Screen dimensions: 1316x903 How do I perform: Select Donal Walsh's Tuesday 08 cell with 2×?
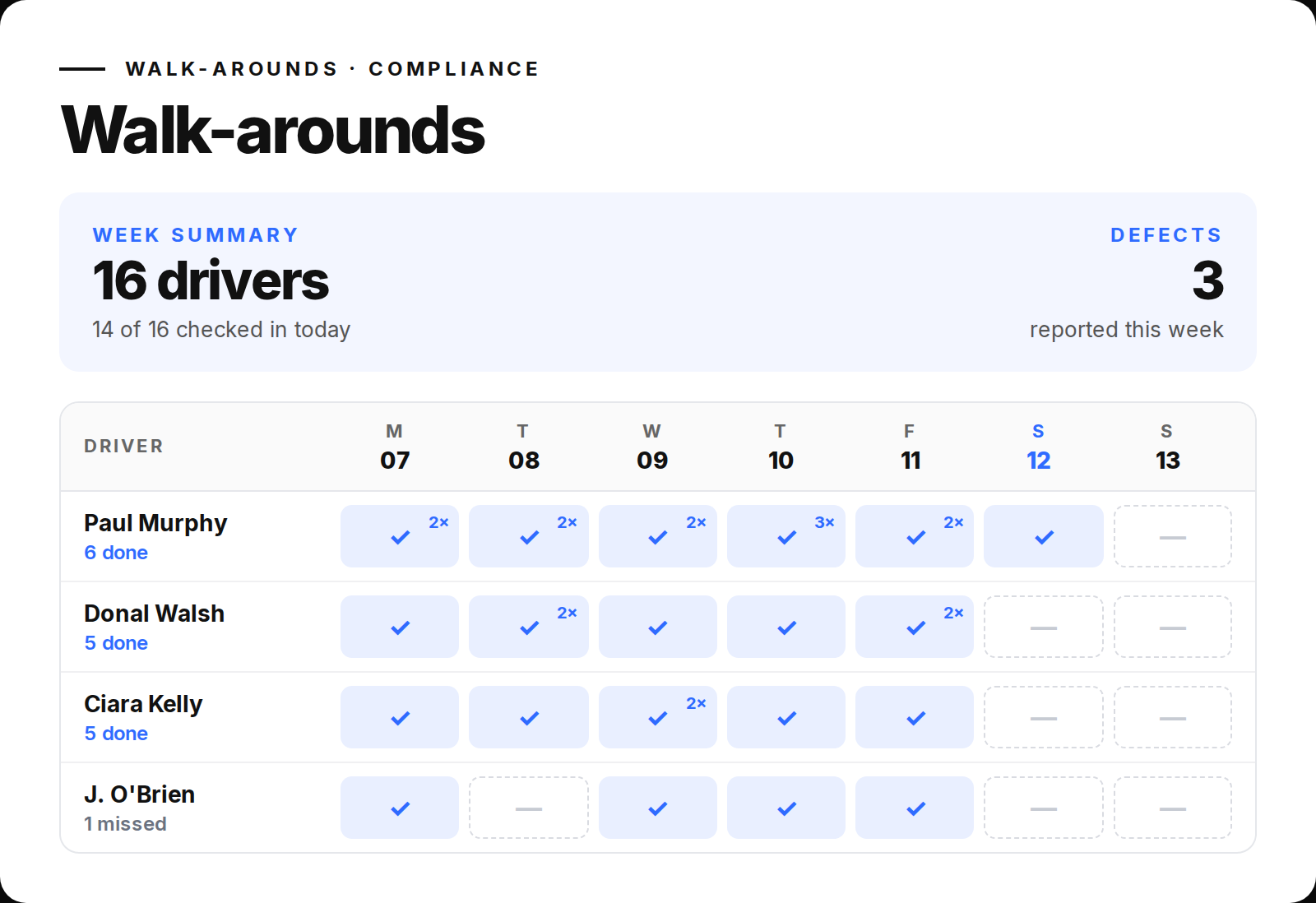pyautogui.click(x=529, y=627)
